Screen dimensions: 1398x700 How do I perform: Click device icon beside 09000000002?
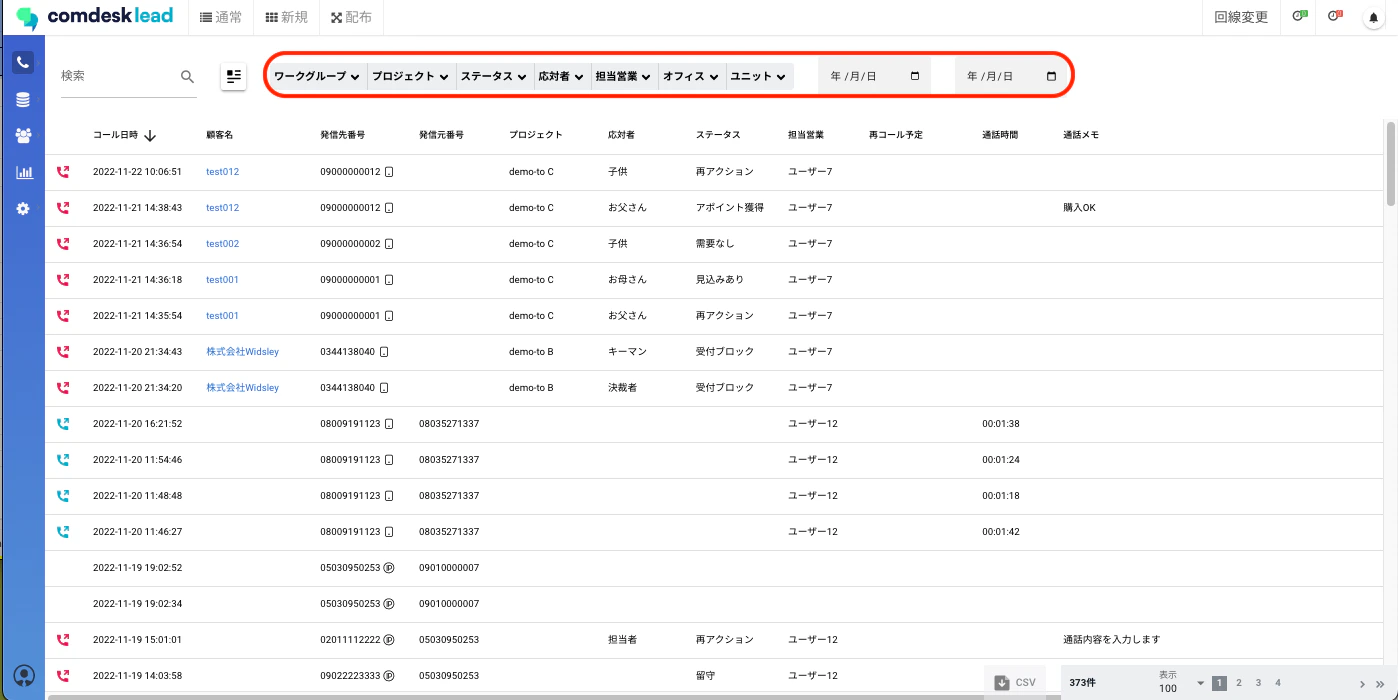[x=389, y=244]
